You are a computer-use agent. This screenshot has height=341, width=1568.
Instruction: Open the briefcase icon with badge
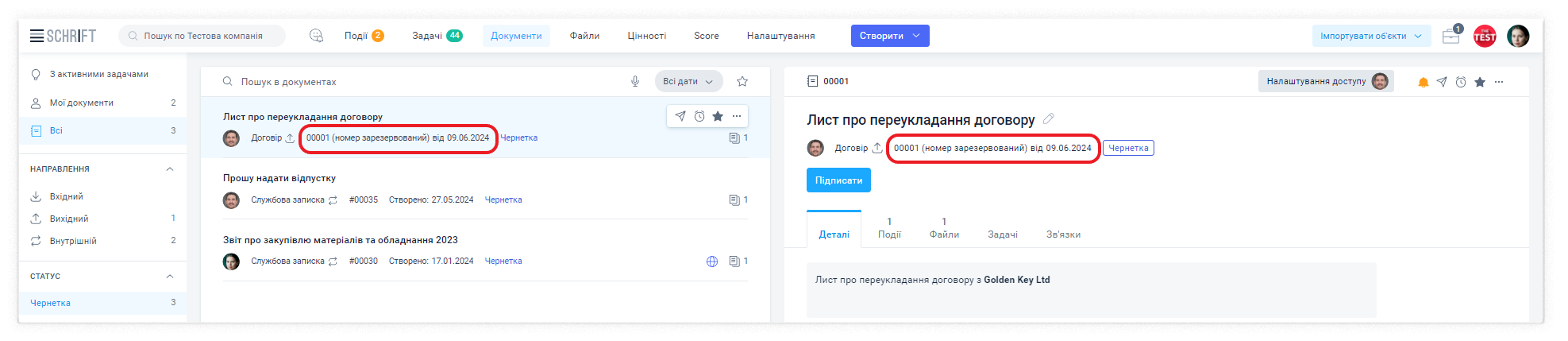click(1450, 36)
